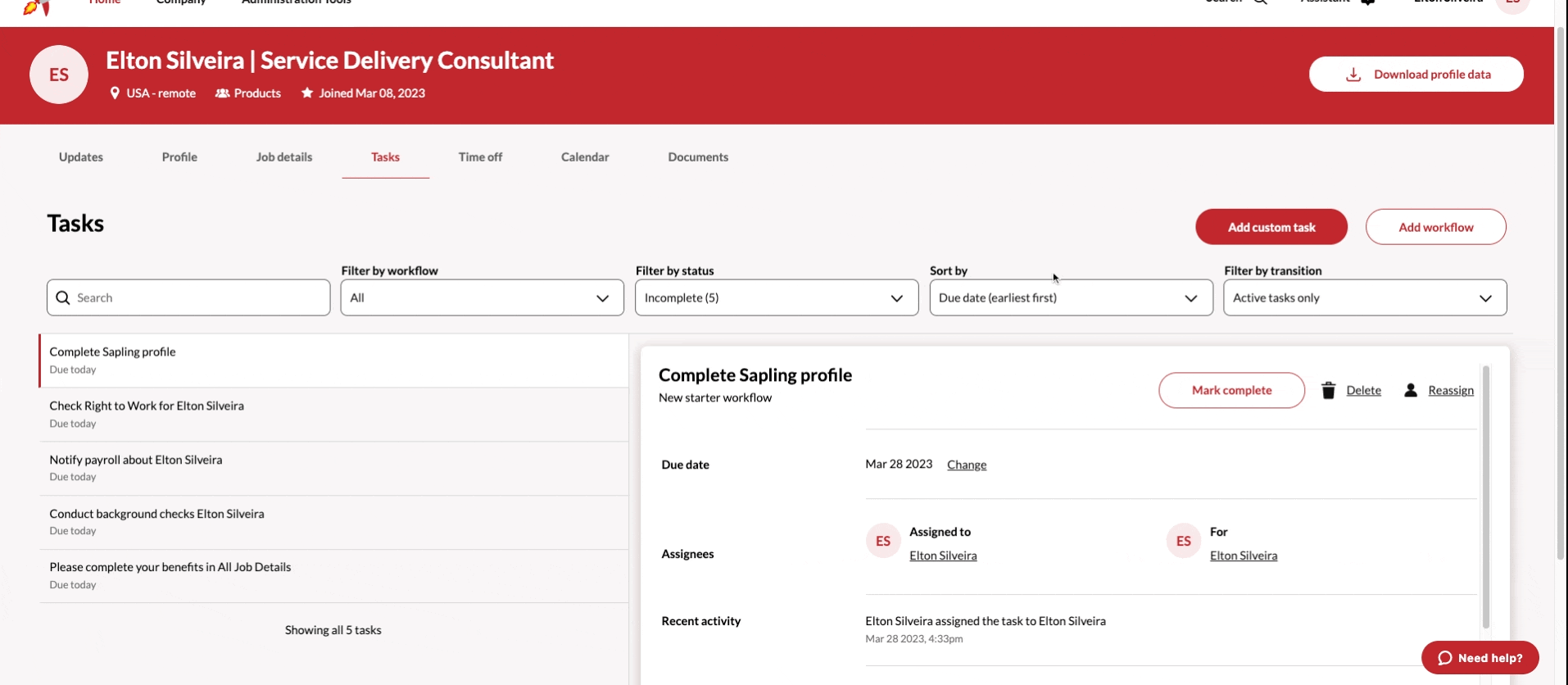The width and height of the screenshot is (1568, 685).
Task: Click the trash icon beside Delete
Action: [1328, 391]
